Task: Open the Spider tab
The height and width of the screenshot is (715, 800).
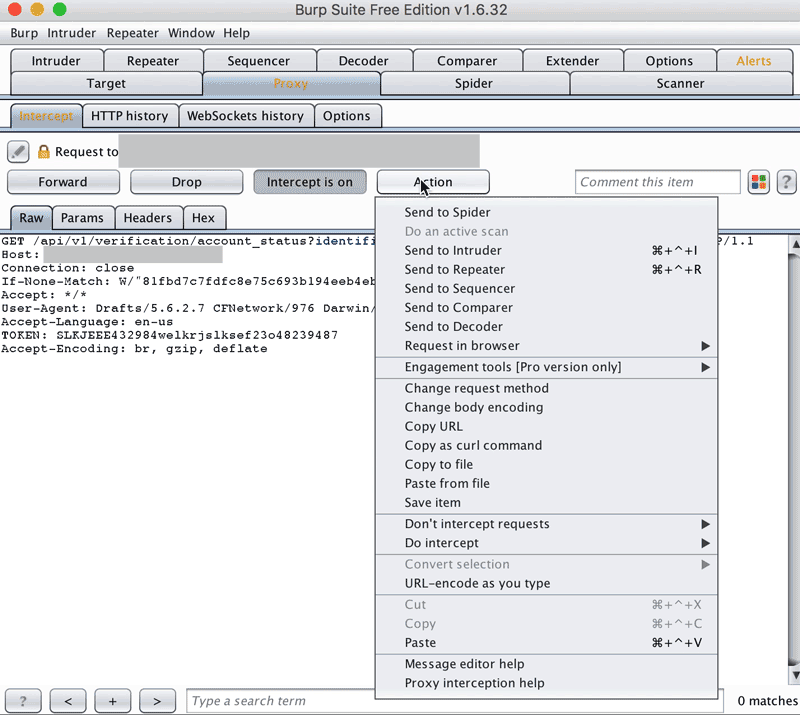Action: [x=474, y=83]
